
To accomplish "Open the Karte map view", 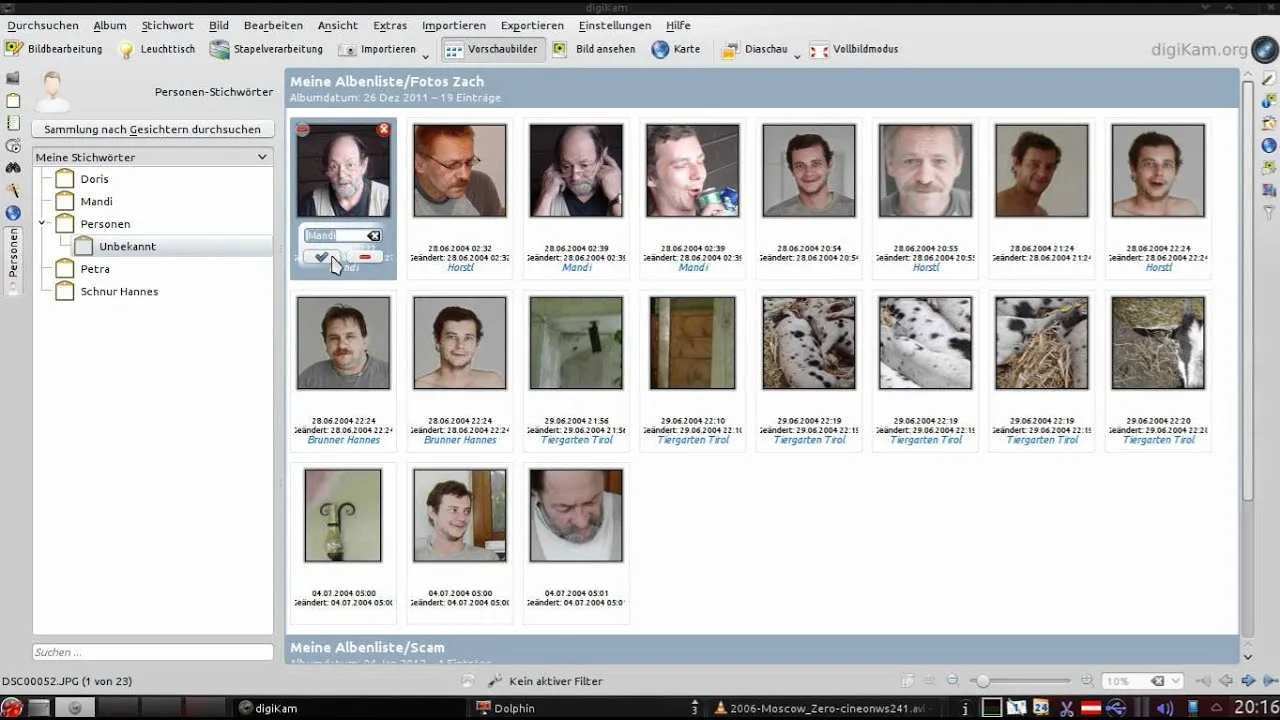I will (676, 49).
